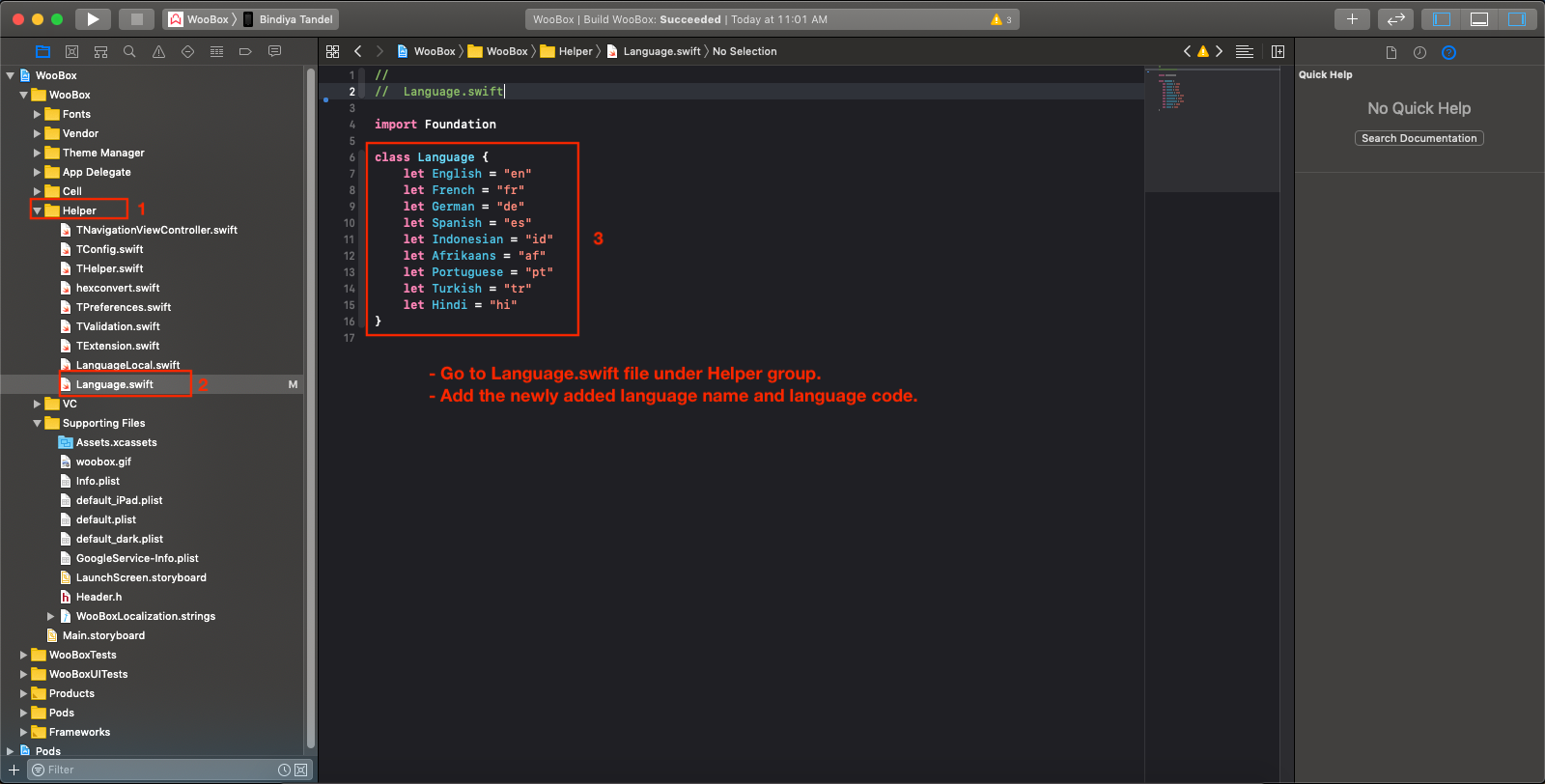
Task: Open No Selection jump bar menu
Action: coord(744,51)
